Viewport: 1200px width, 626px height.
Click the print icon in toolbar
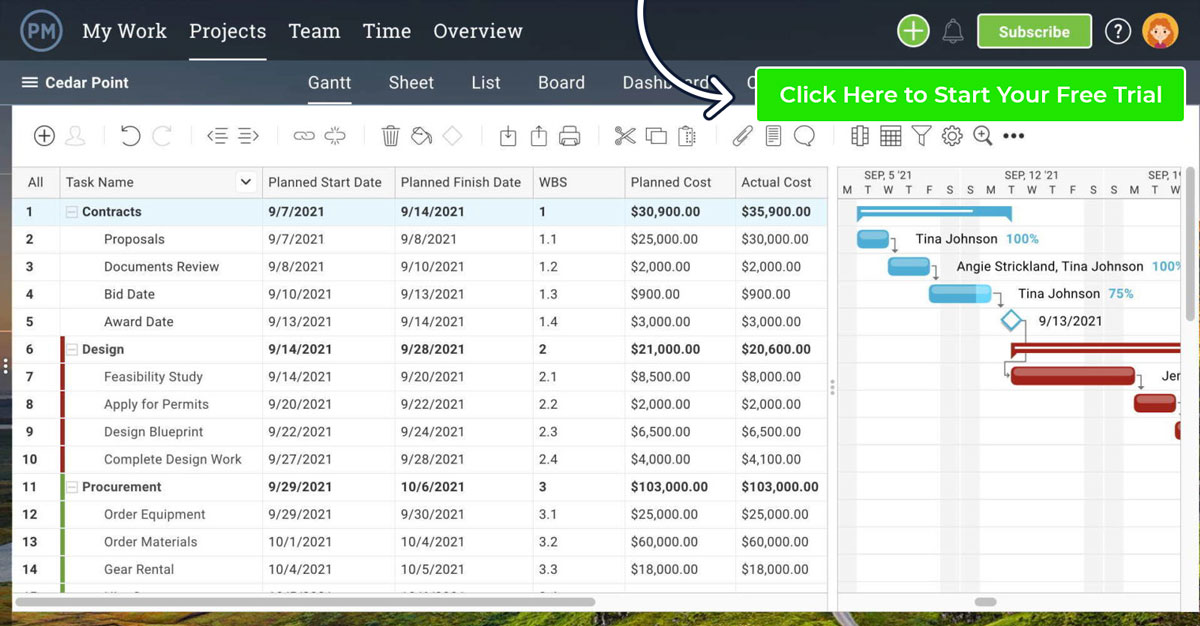click(x=570, y=136)
